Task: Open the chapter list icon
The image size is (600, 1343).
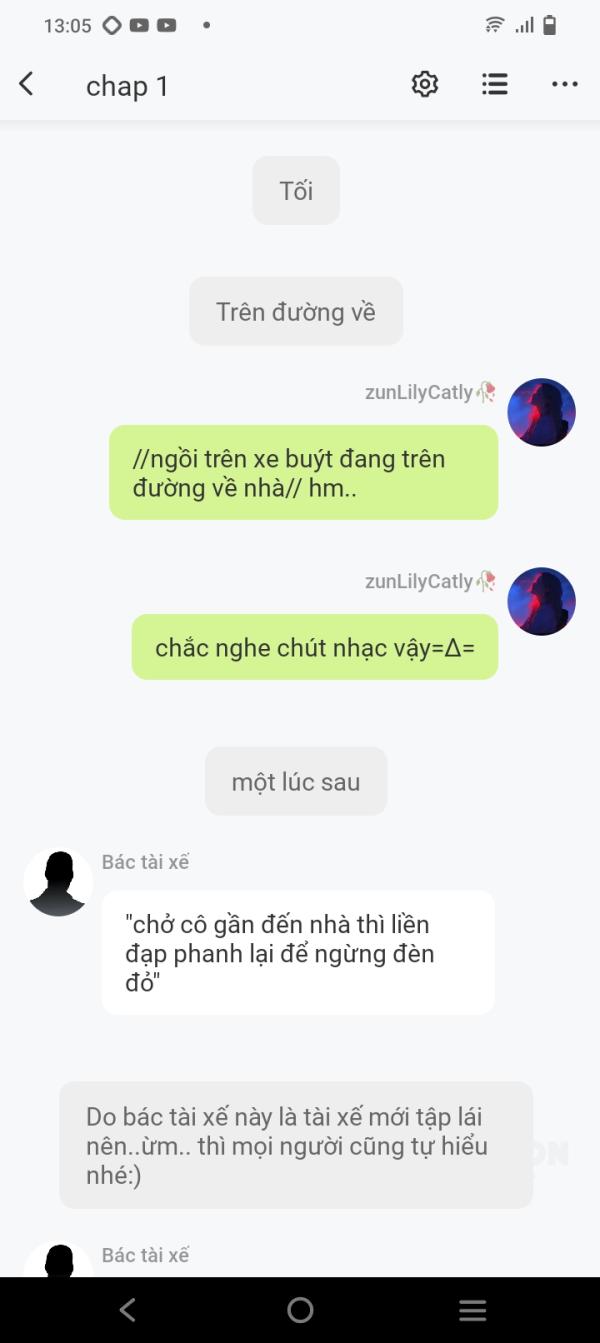Action: (495, 85)
